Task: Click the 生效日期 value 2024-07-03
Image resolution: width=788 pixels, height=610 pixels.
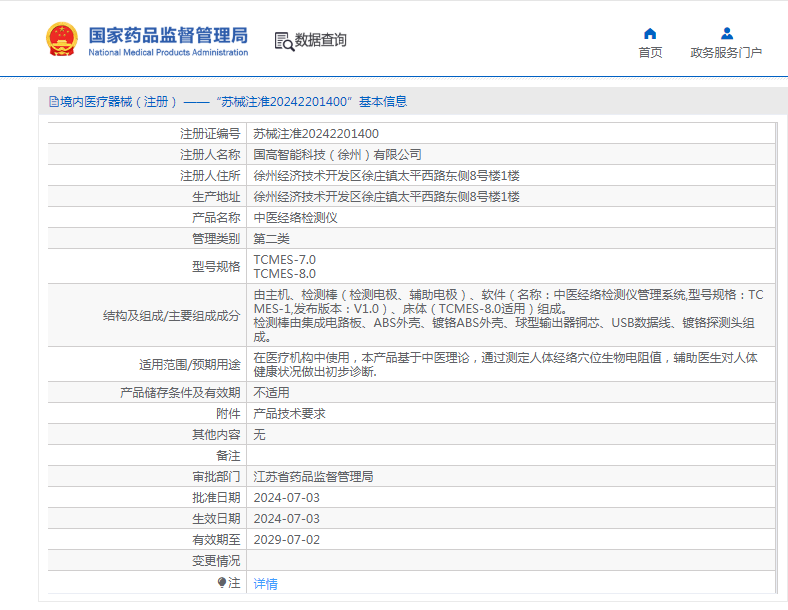Action: click(x=286, y=519)
